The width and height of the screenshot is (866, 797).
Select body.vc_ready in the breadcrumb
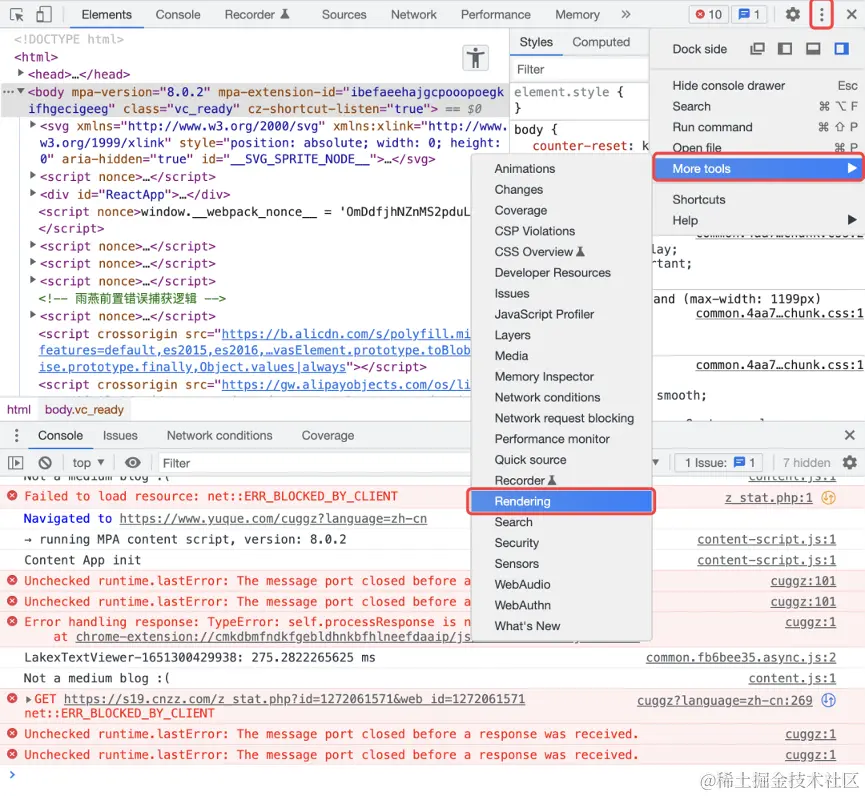click(x=84, y=409)
